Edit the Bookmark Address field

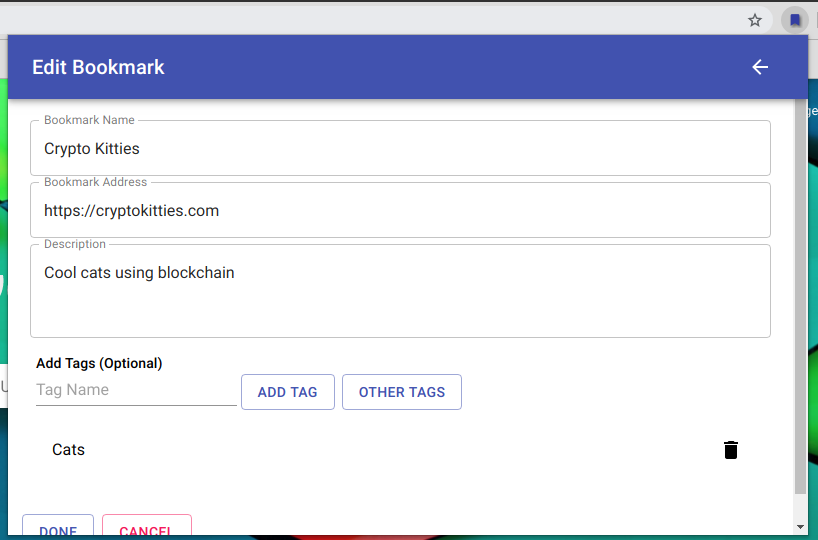(400, 210)
